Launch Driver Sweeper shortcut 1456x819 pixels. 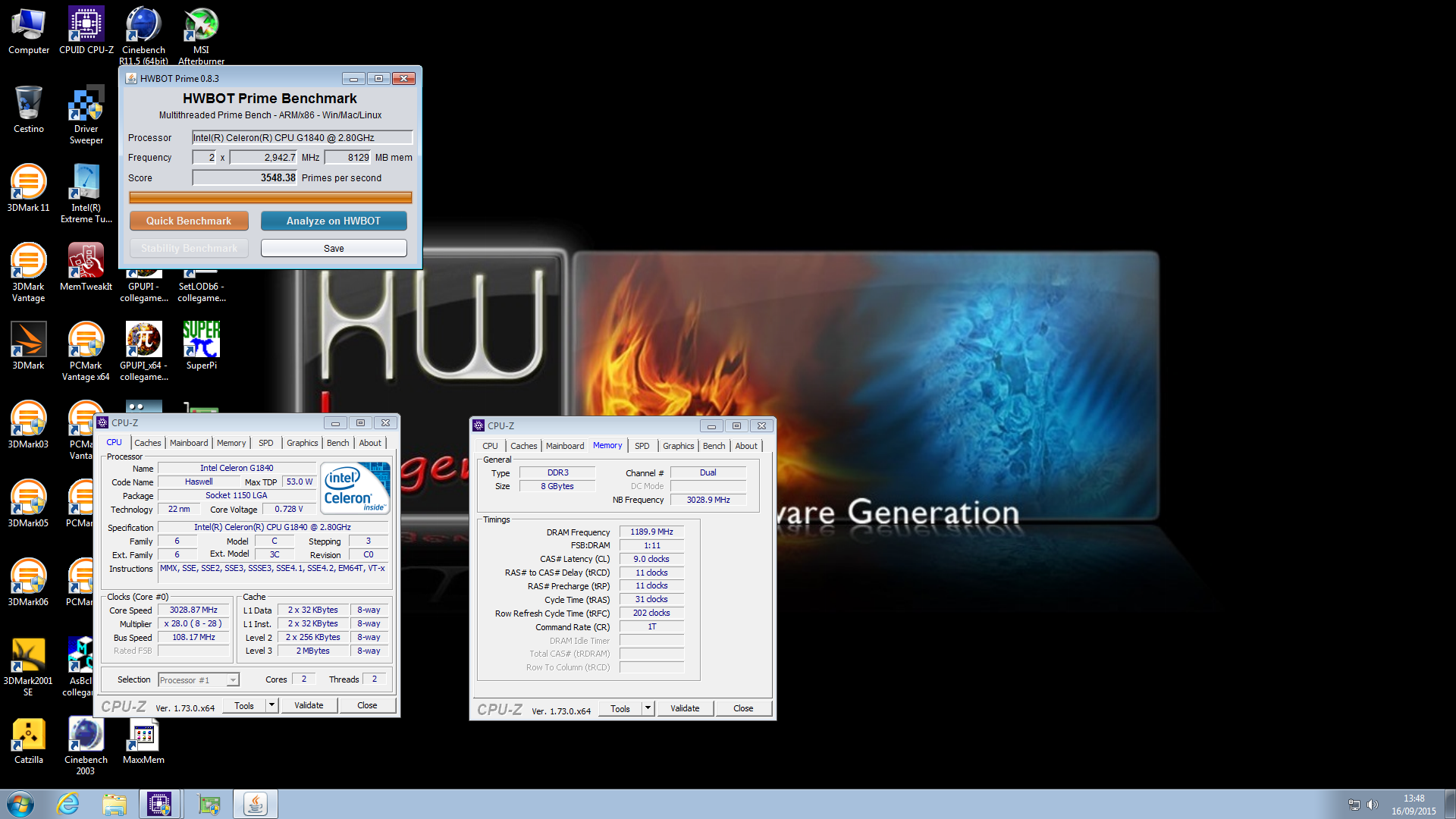86,115
